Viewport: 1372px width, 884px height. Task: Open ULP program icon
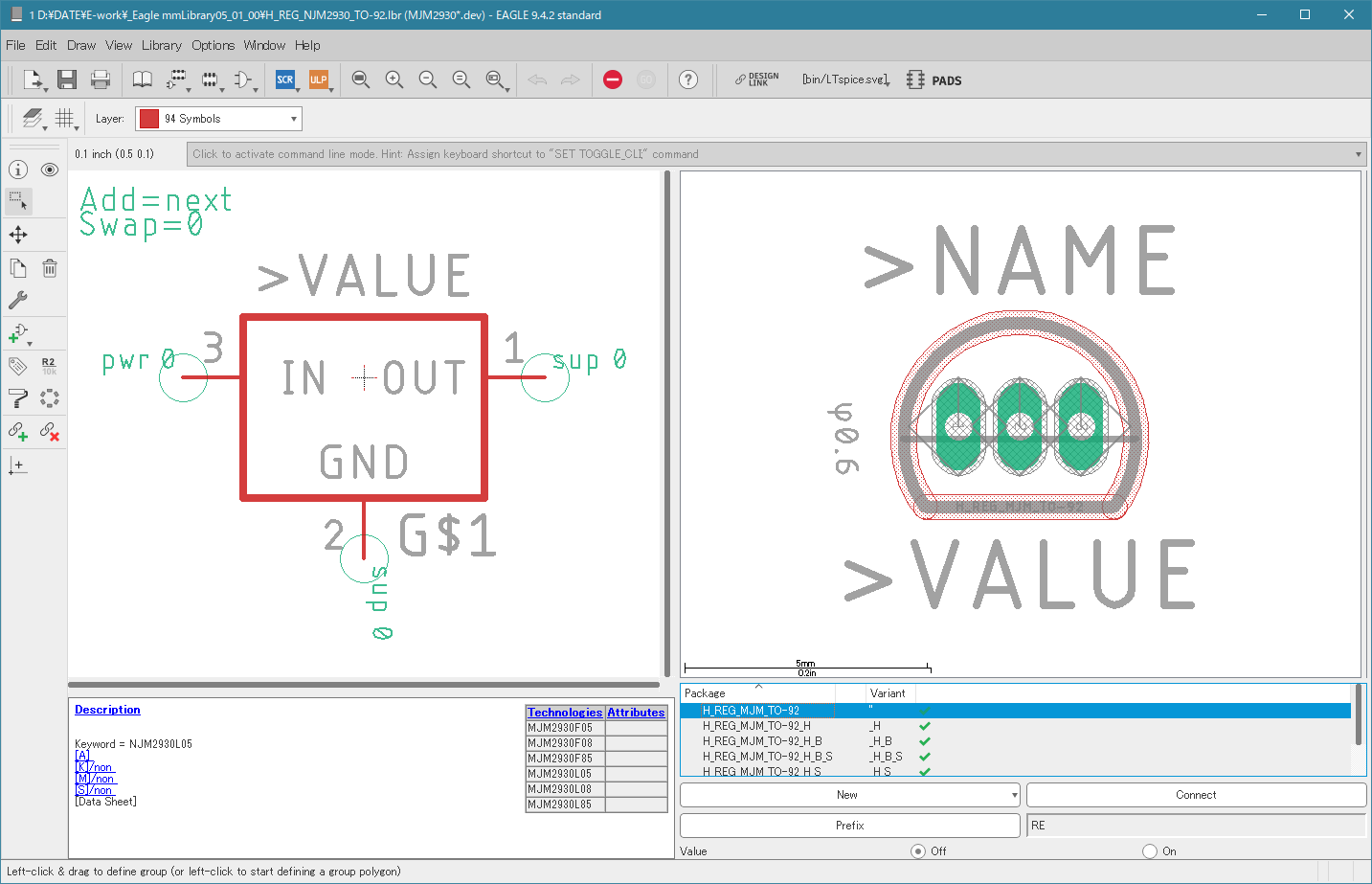coord(319,79)
